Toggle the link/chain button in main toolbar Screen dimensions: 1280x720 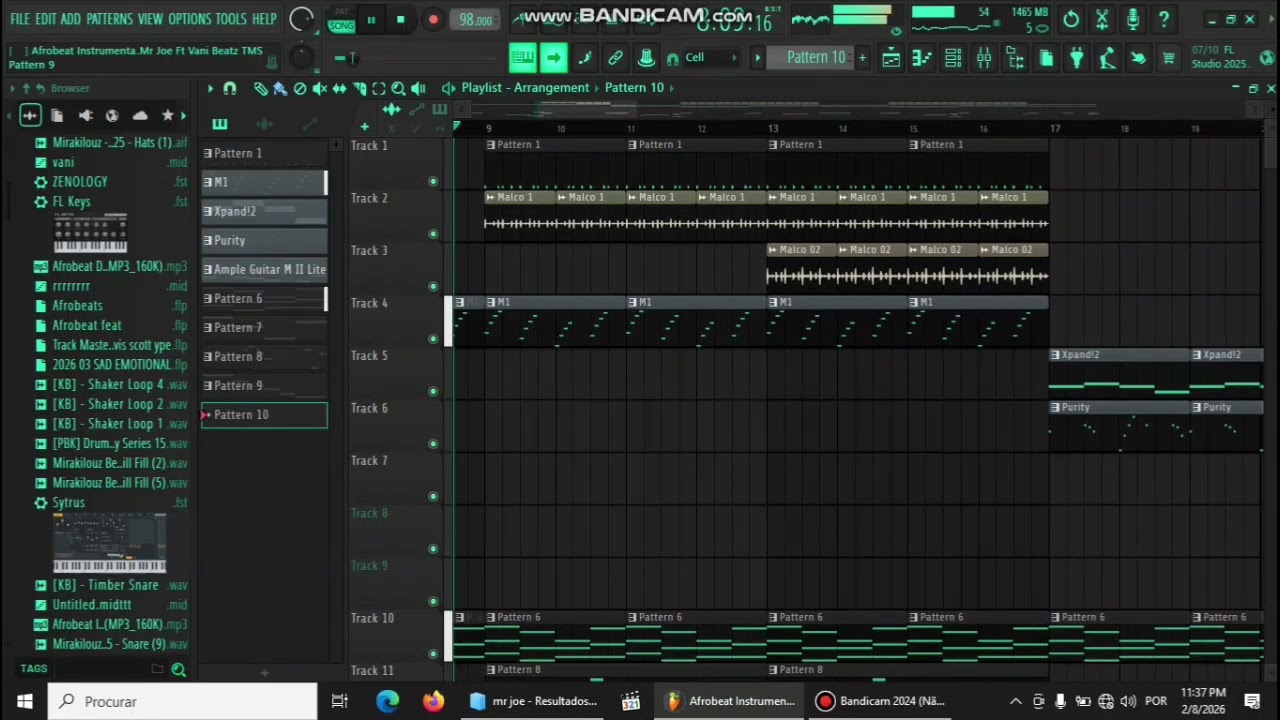point(615,58)
